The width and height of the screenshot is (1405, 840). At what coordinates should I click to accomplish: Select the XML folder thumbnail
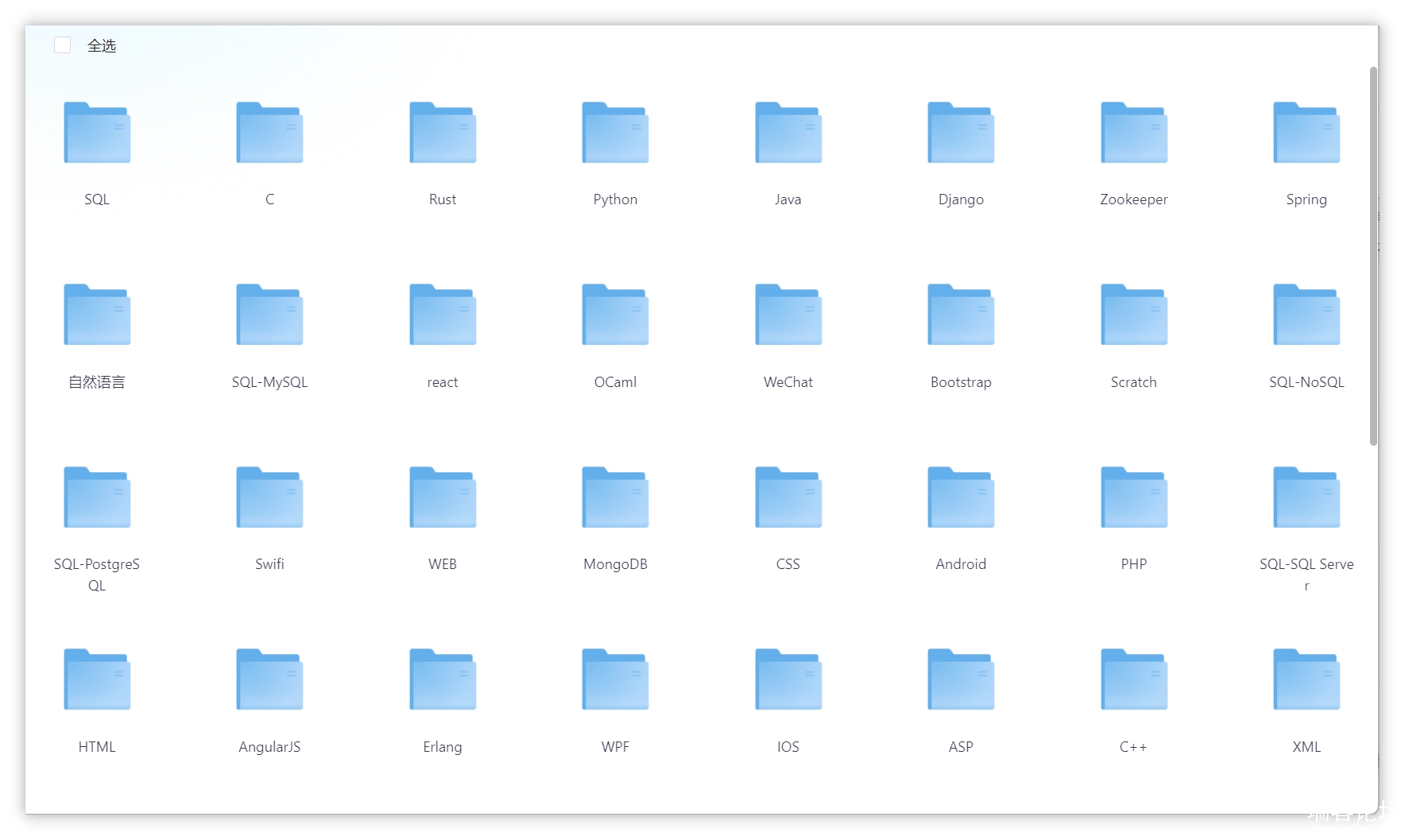pyautogui.click(x=1306, y=679)
